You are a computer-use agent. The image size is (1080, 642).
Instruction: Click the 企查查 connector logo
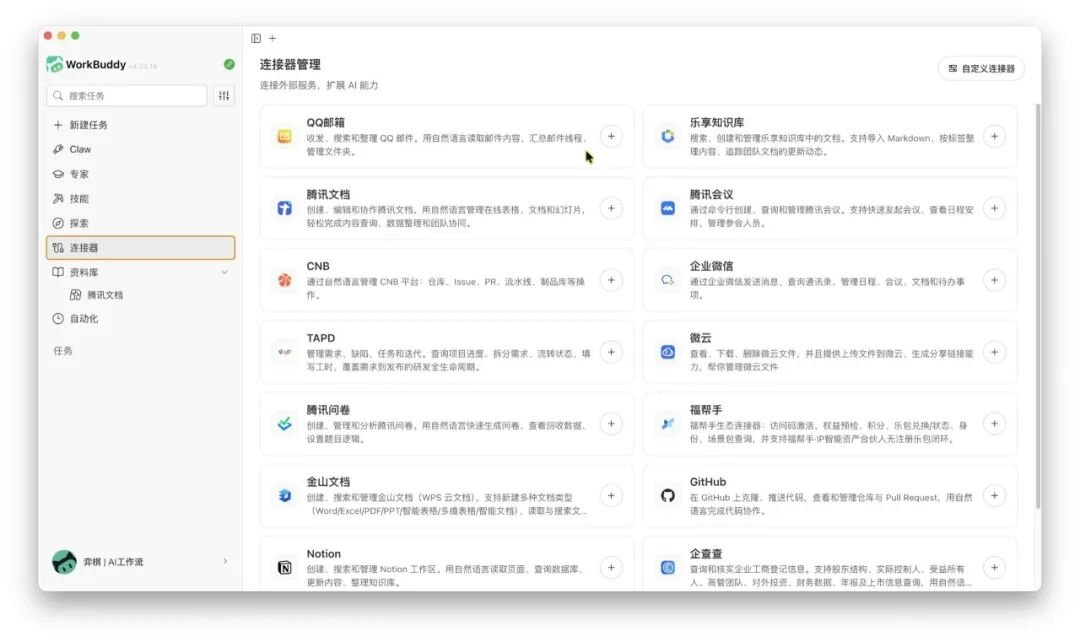click(667, 568)
